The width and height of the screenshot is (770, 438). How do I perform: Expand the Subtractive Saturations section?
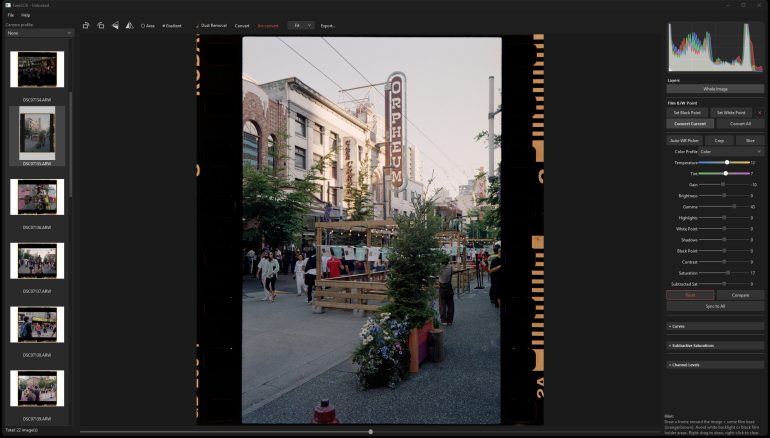coord(715,346)
